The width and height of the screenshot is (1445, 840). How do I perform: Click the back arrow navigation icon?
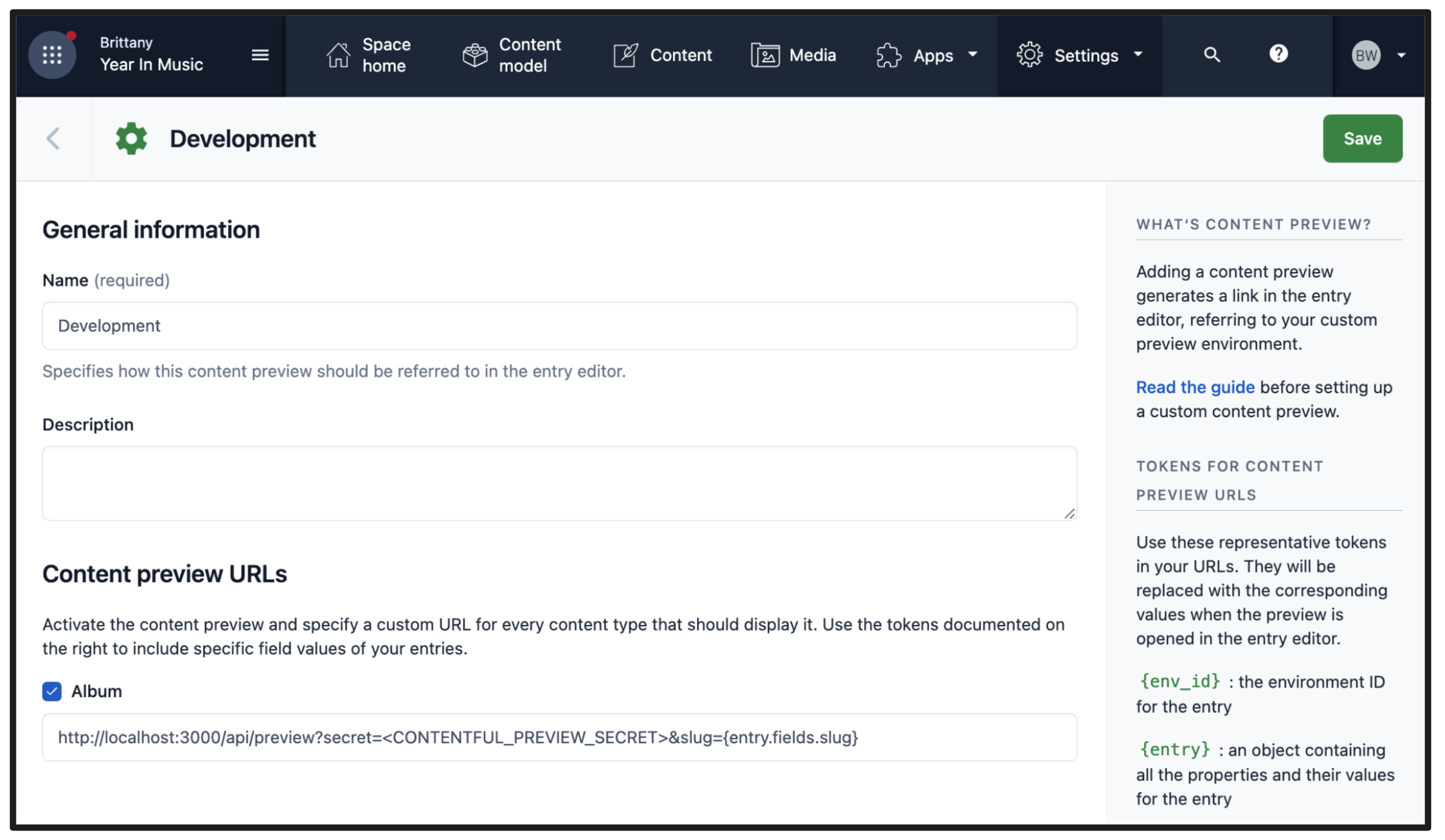pyautogui.click(x=55, y=138)
